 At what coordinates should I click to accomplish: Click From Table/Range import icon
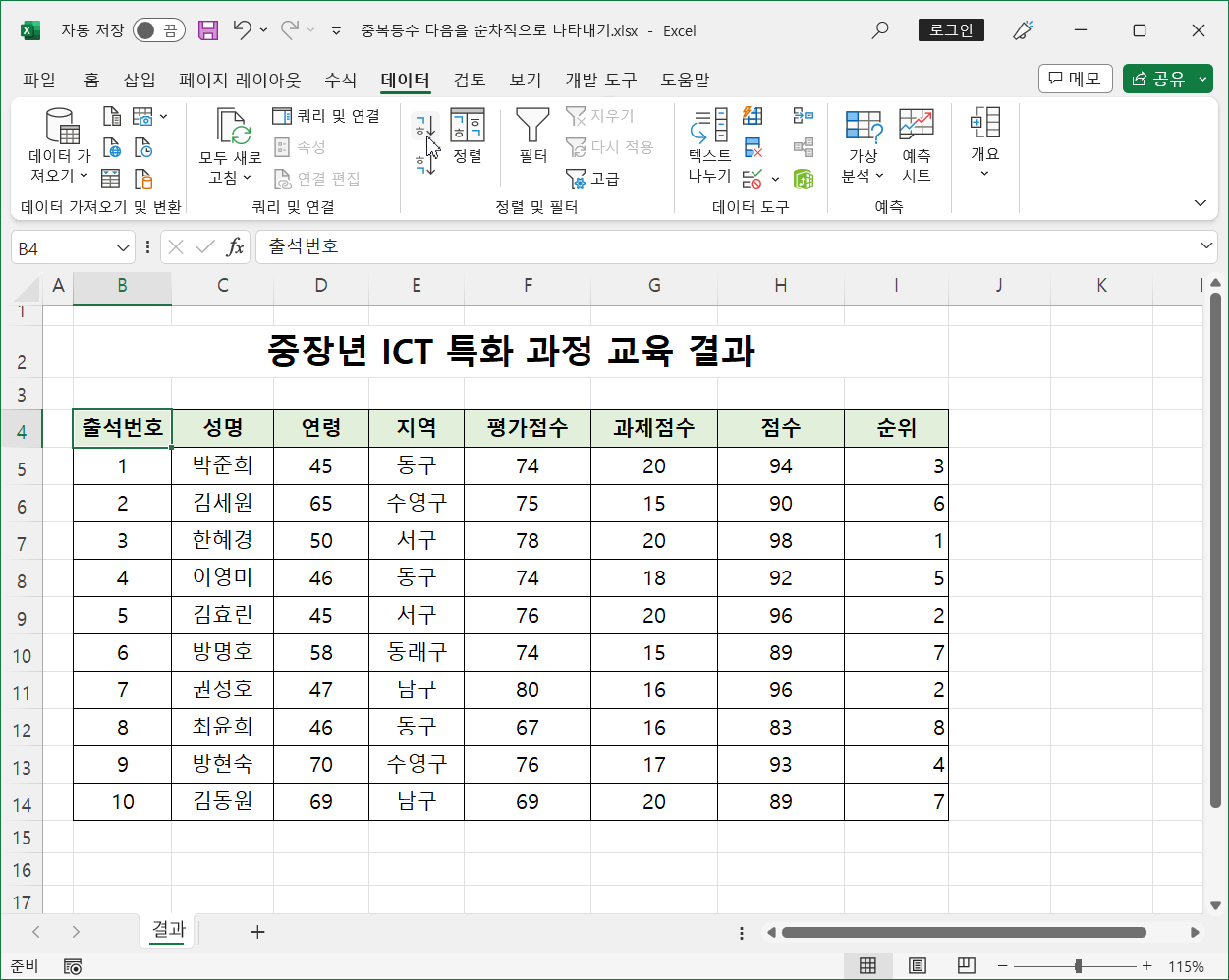point(112,179)
